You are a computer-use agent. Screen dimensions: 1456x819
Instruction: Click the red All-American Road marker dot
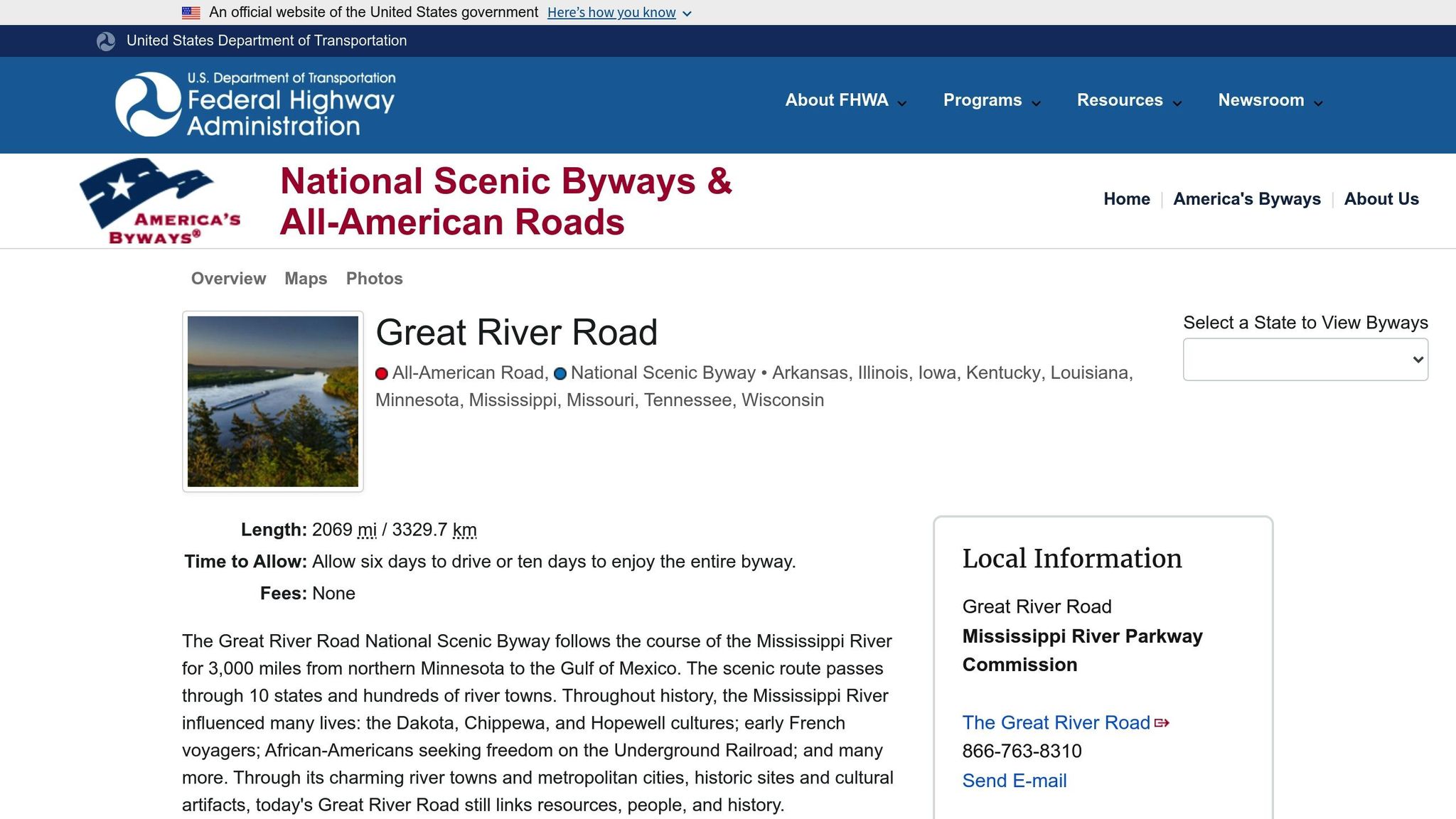(x=381, y=373)
